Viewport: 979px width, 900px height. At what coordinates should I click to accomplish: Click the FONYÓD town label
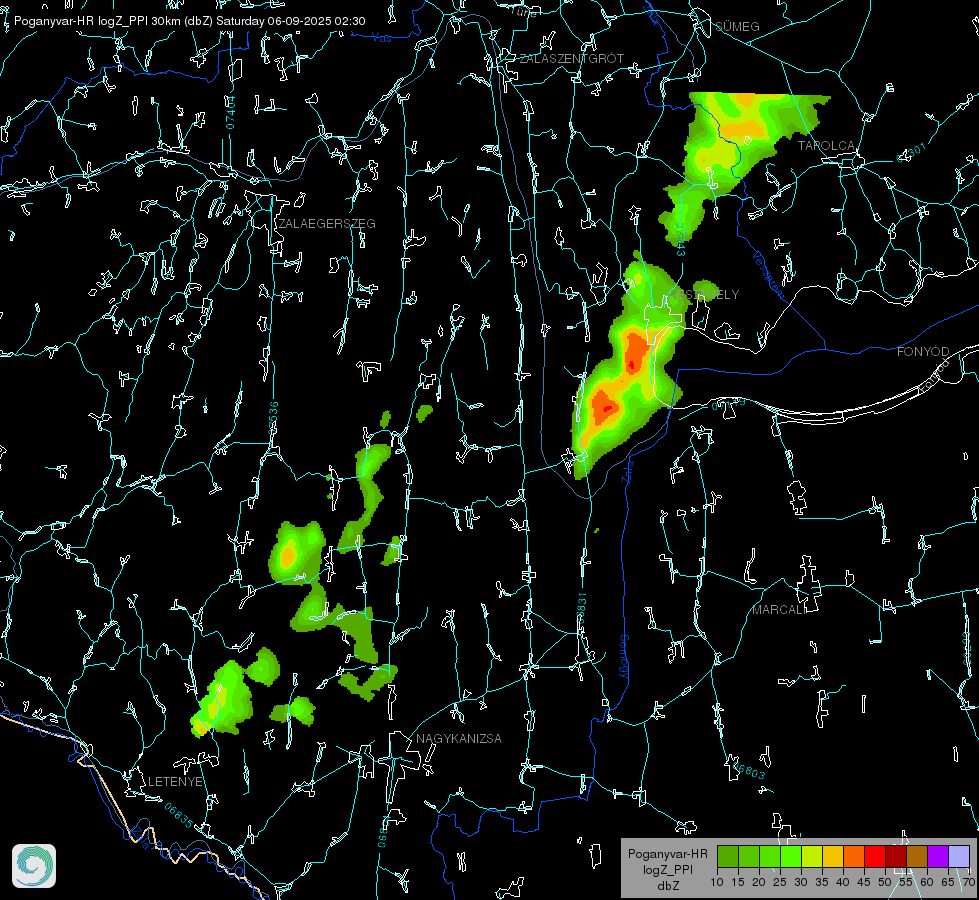tap(923, 352)
